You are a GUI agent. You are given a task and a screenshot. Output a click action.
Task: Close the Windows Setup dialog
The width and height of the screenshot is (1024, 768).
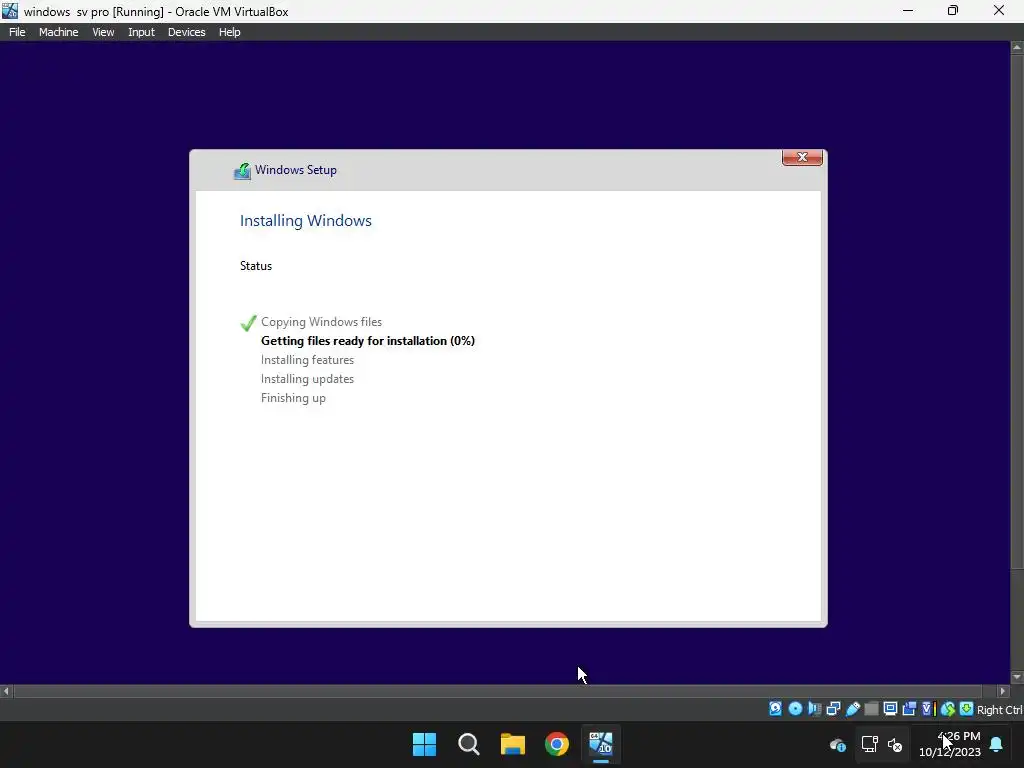click(802, 157)
